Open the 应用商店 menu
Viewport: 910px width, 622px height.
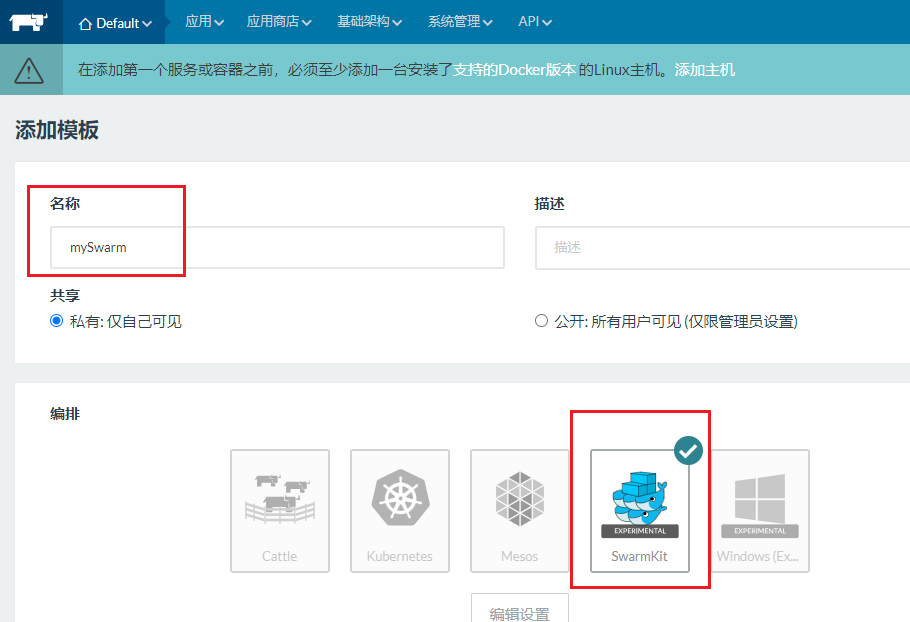click(x=279, y=22)
